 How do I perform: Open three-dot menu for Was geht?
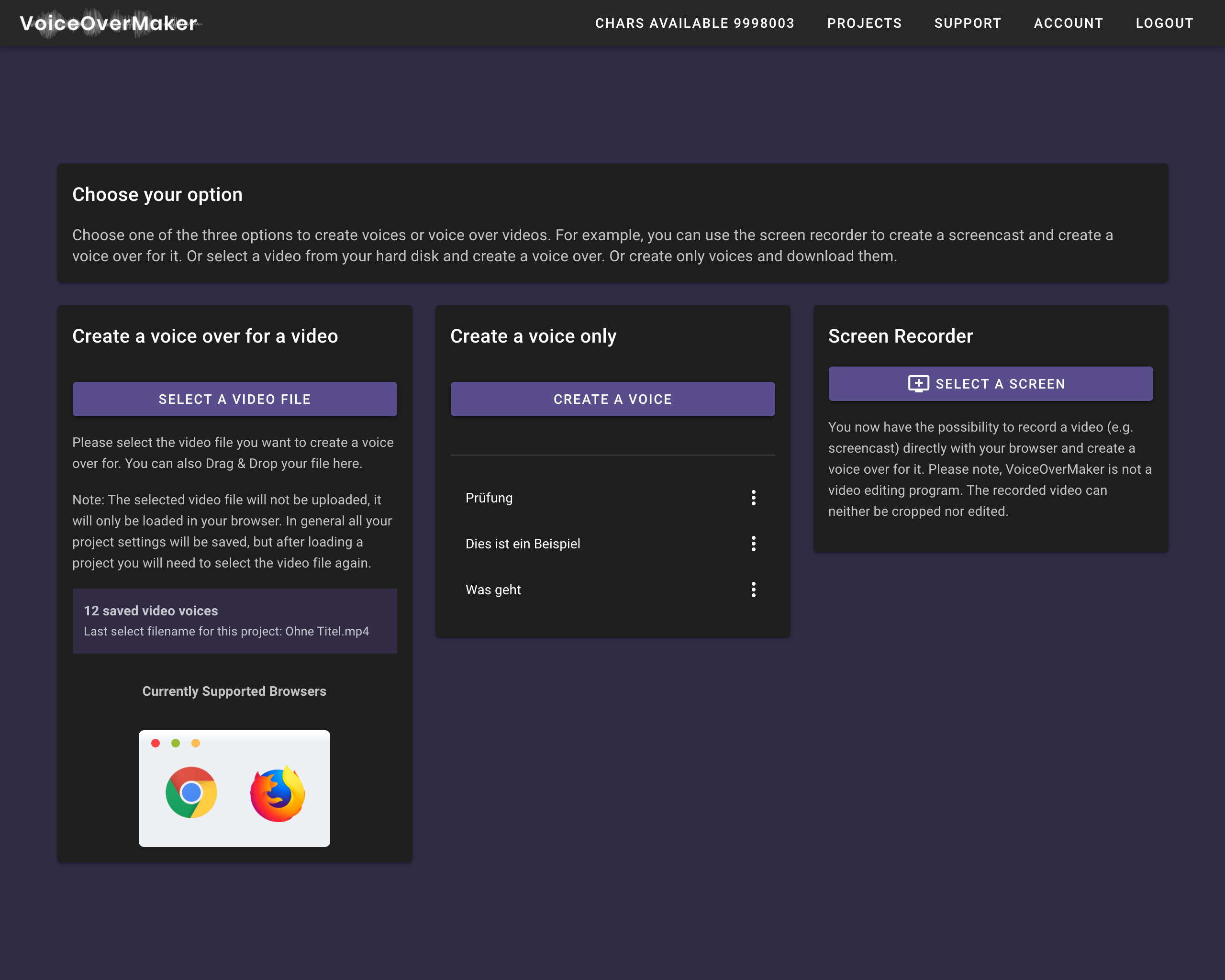tap(753, 590)
